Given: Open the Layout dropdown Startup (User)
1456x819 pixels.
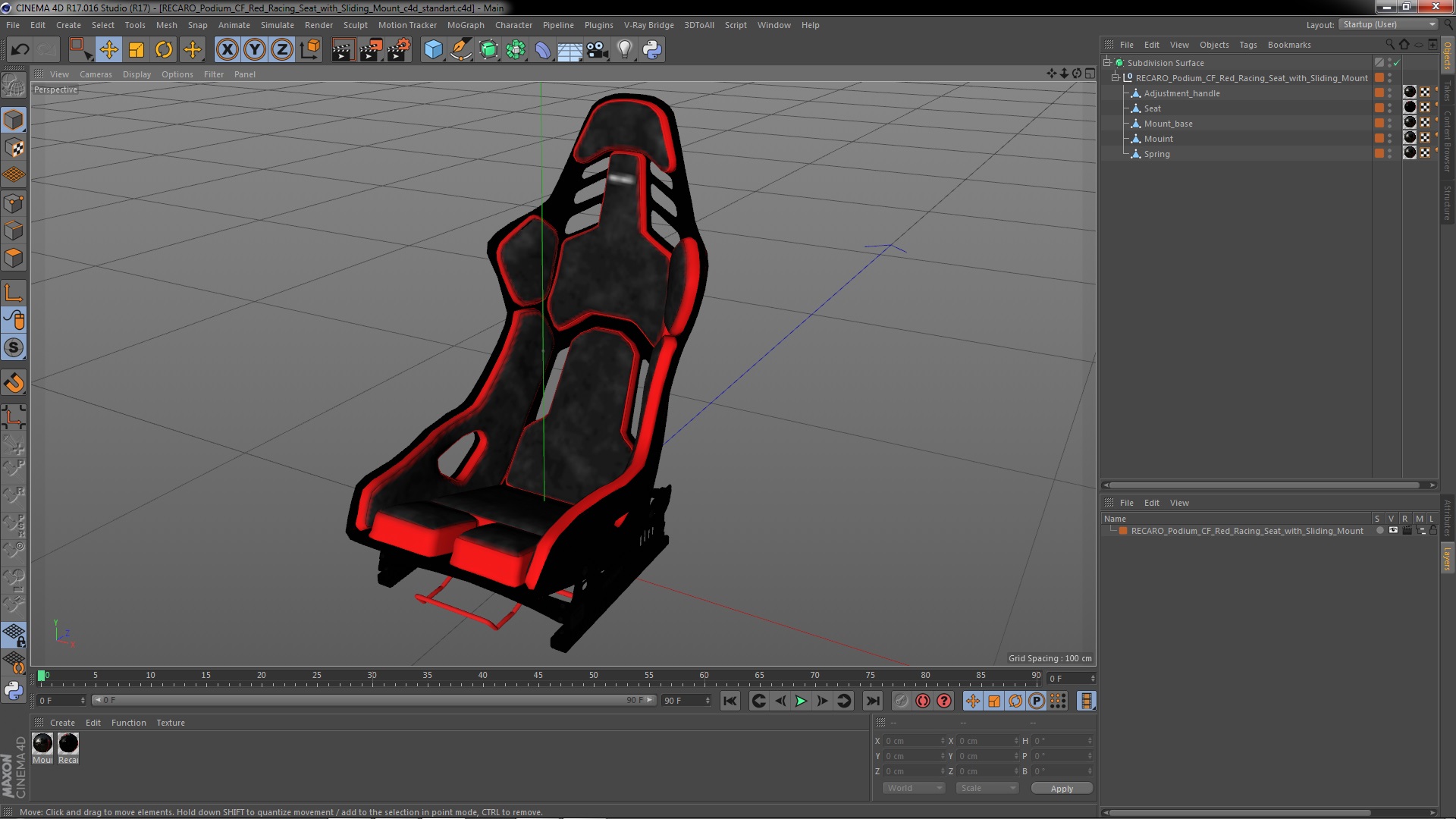Looking at the screenshot, I should click(1389, 24).
